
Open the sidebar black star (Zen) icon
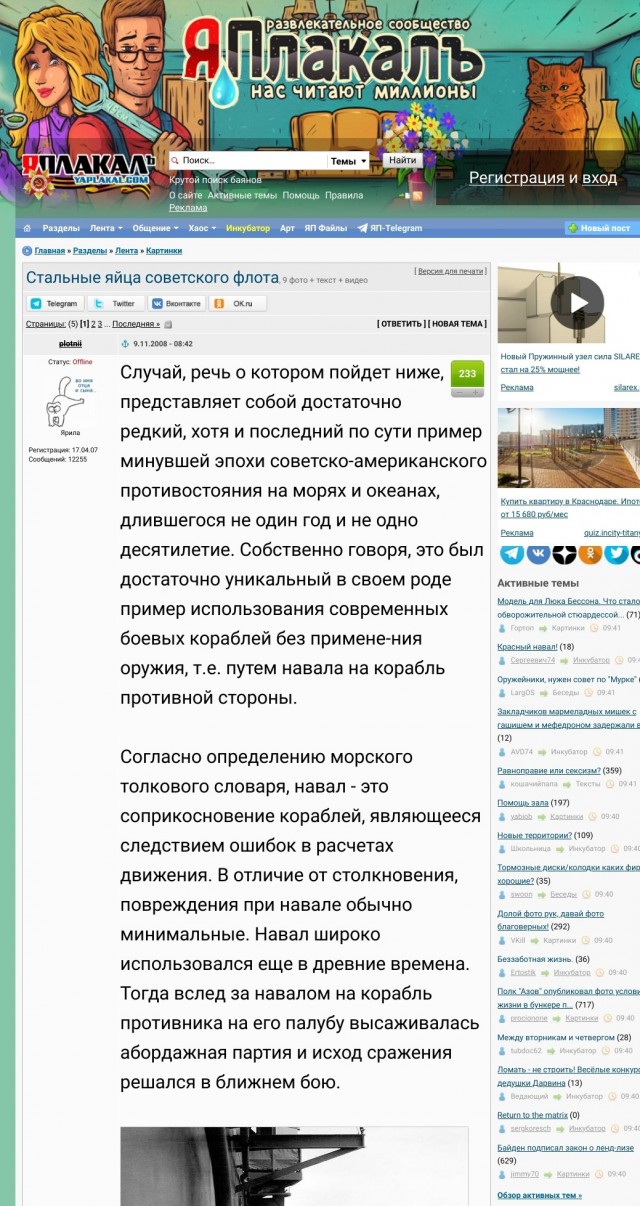[x=564, y=553]
